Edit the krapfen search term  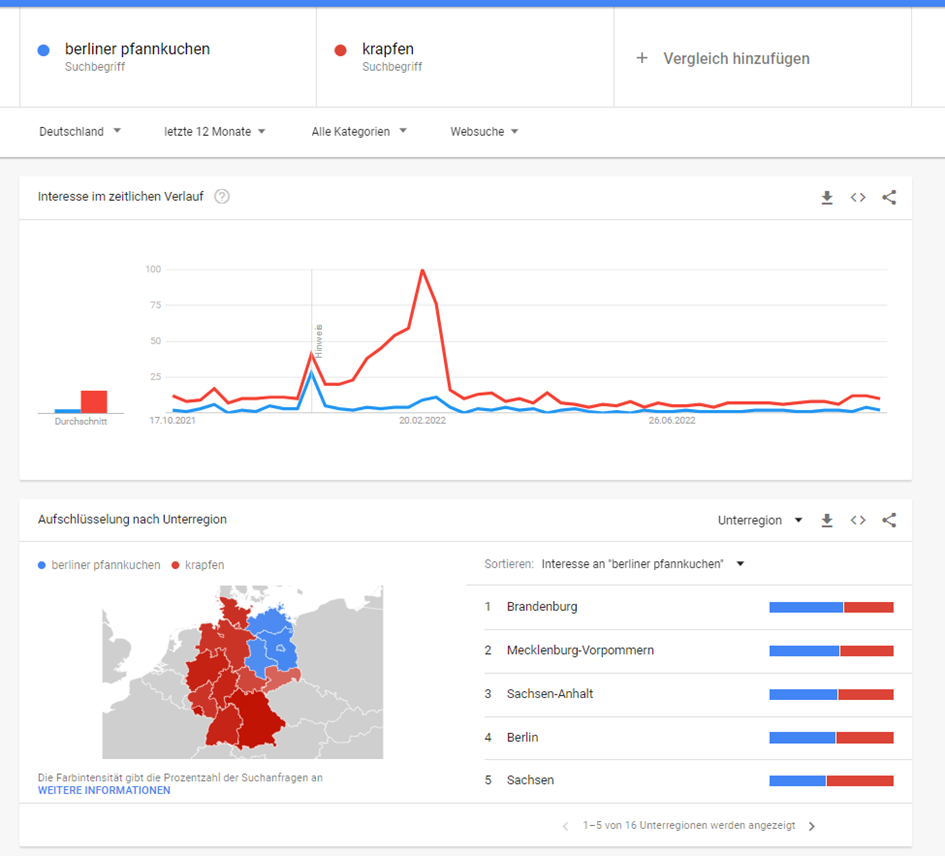pyautogui.click(x=388, y=49)
